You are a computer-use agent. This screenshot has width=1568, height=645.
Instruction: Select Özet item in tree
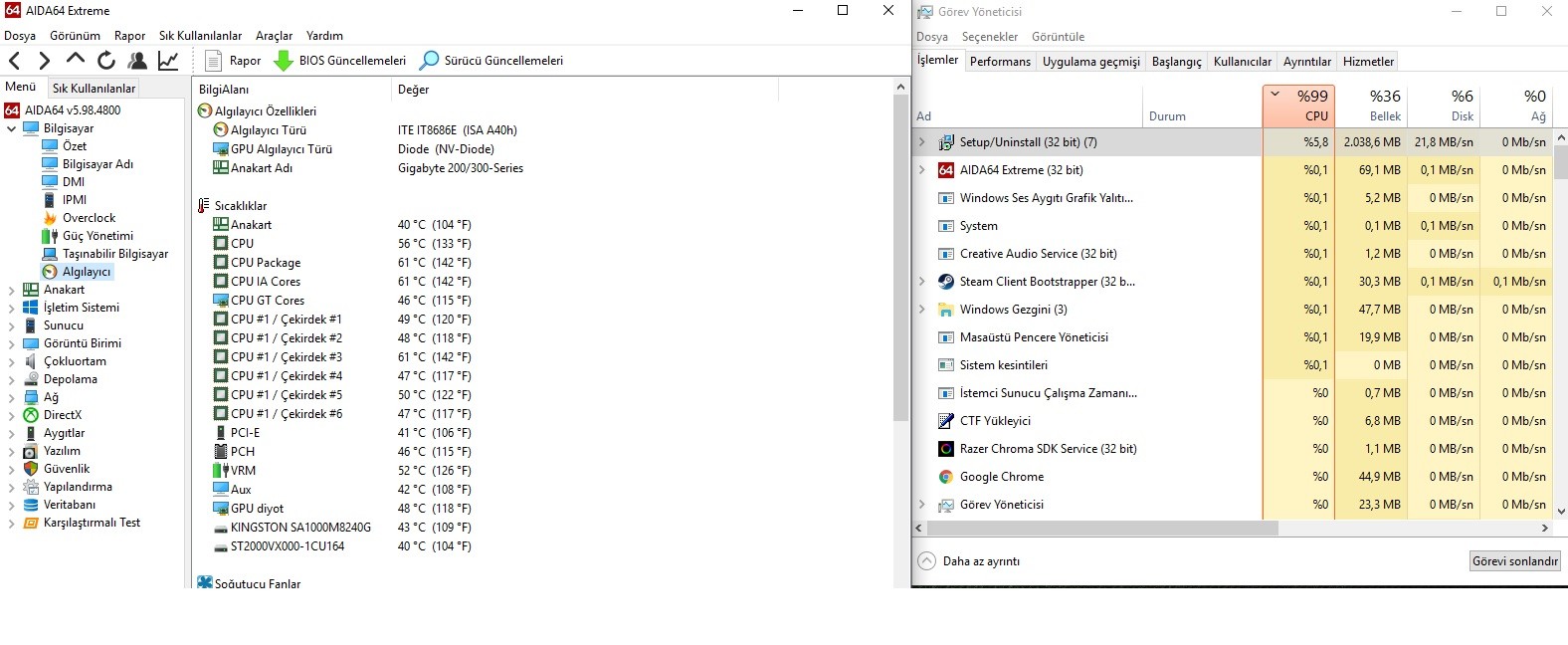[x=65, y=146]
